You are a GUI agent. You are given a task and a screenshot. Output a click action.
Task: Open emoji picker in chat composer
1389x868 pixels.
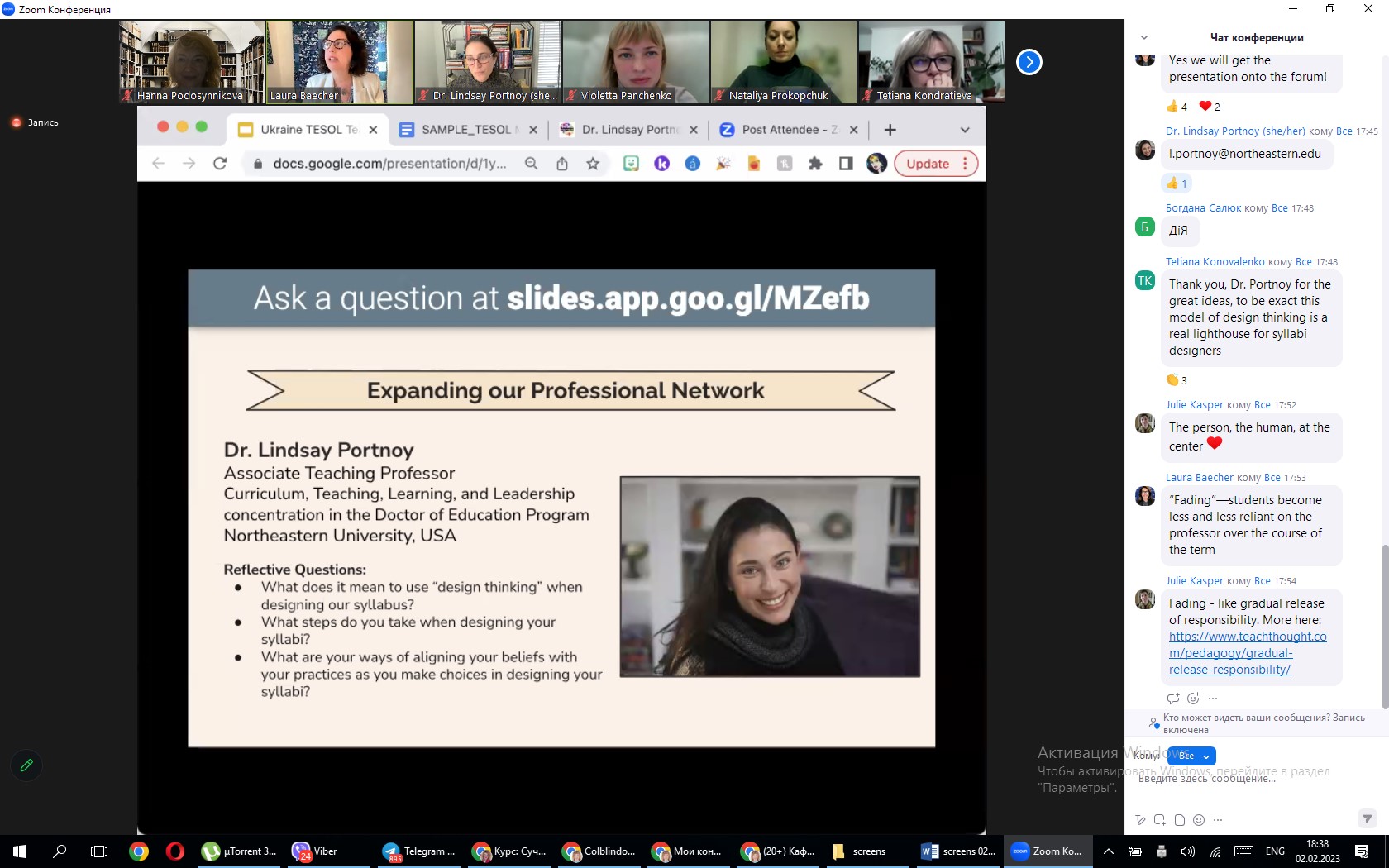coord(1199,820)
